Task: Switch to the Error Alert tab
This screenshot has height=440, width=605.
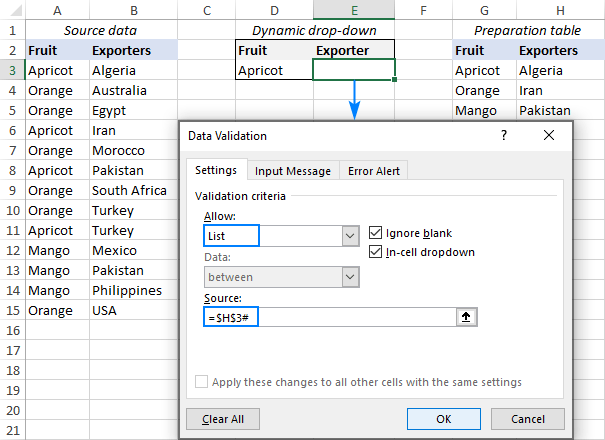Action: pos(373,171)
